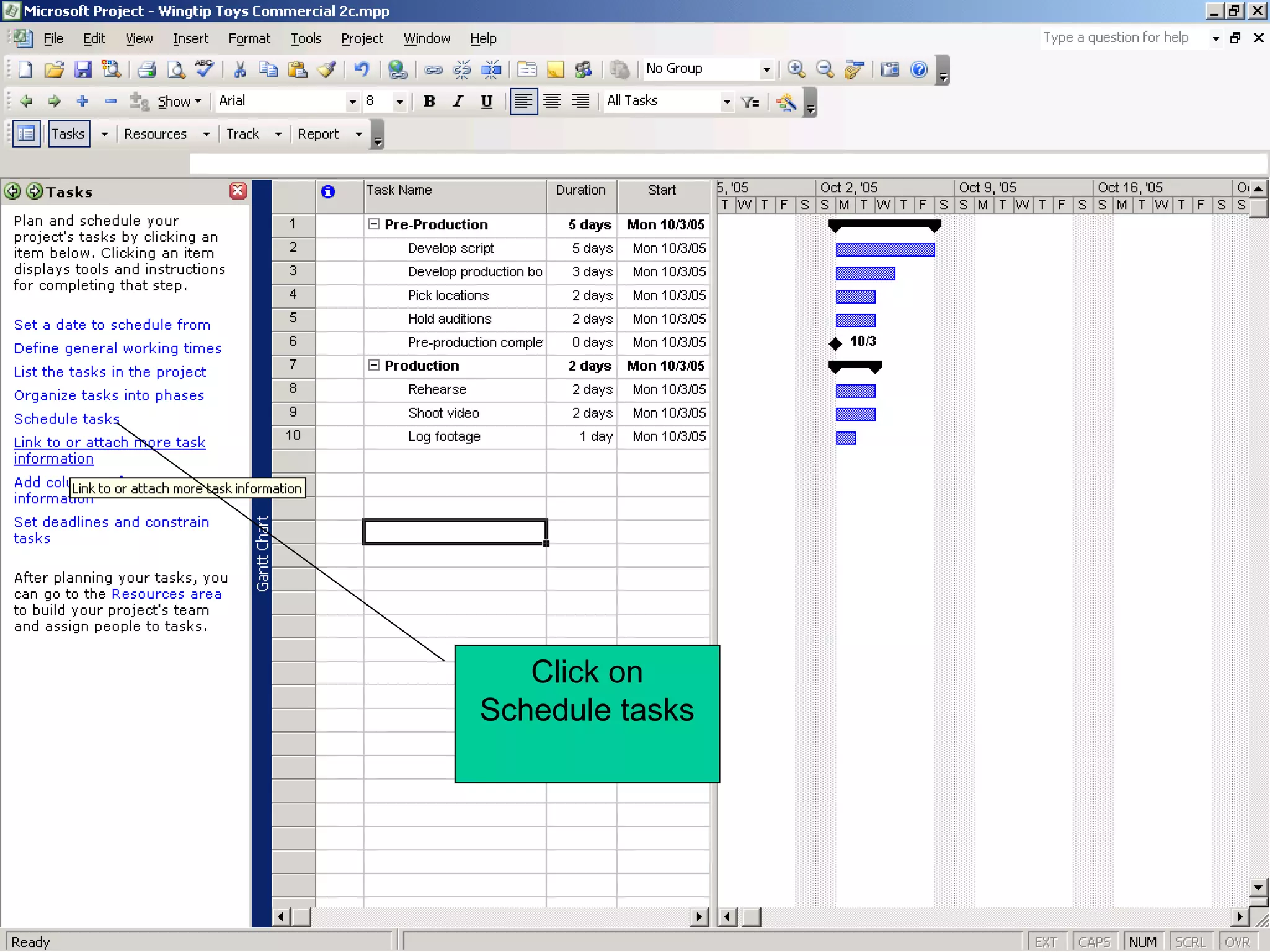1270x952 pixels.
Task: Click the Indent green right arrow
Action: (x=55, y=101)
